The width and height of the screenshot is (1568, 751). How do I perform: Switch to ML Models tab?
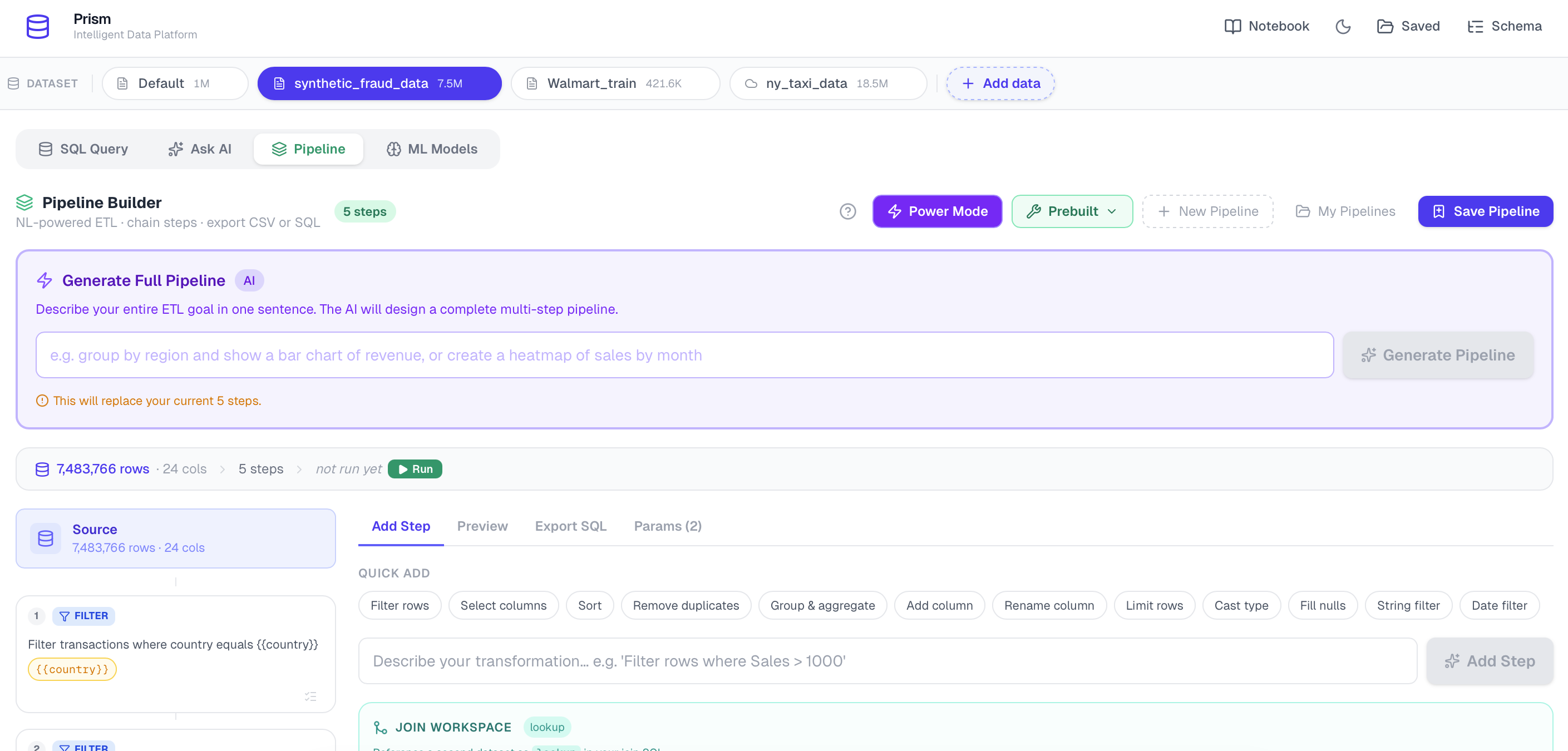pos(432,149)
